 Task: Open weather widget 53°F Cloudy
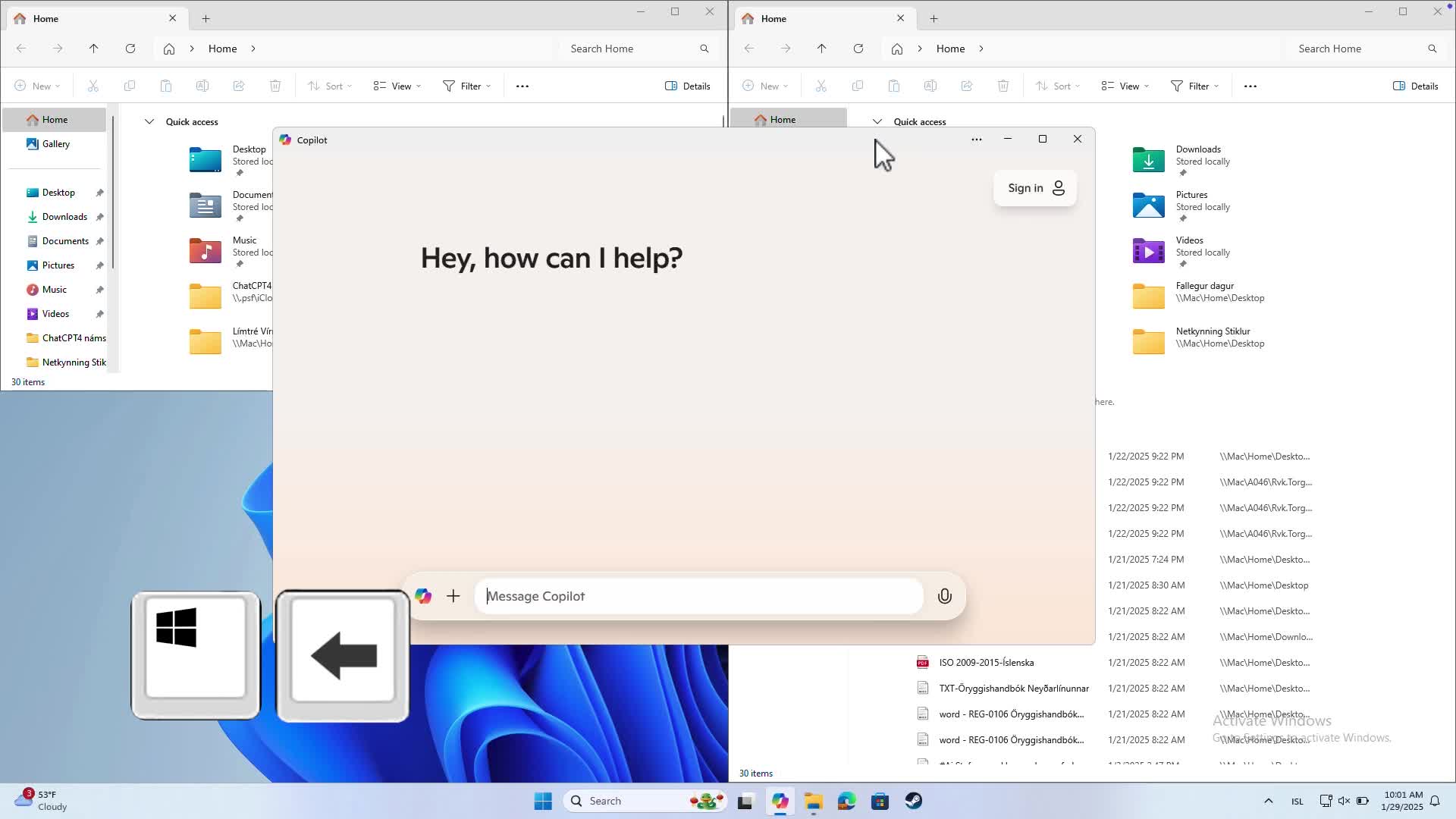coord(42,801)
